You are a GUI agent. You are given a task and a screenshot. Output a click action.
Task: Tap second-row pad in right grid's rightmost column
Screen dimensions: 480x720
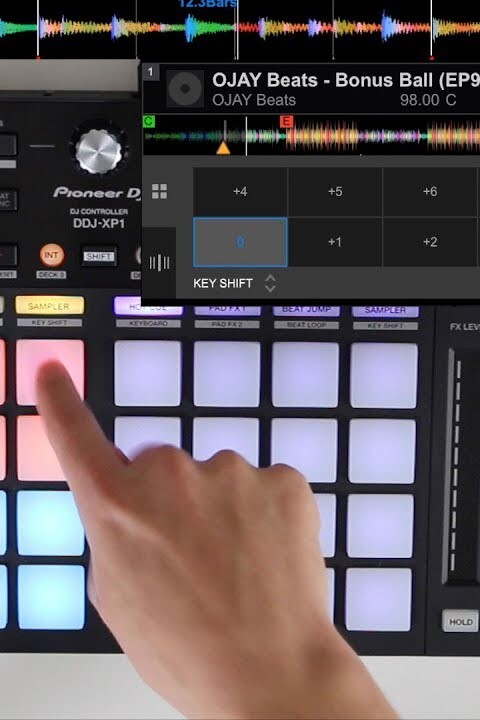(x=382, y=451)
